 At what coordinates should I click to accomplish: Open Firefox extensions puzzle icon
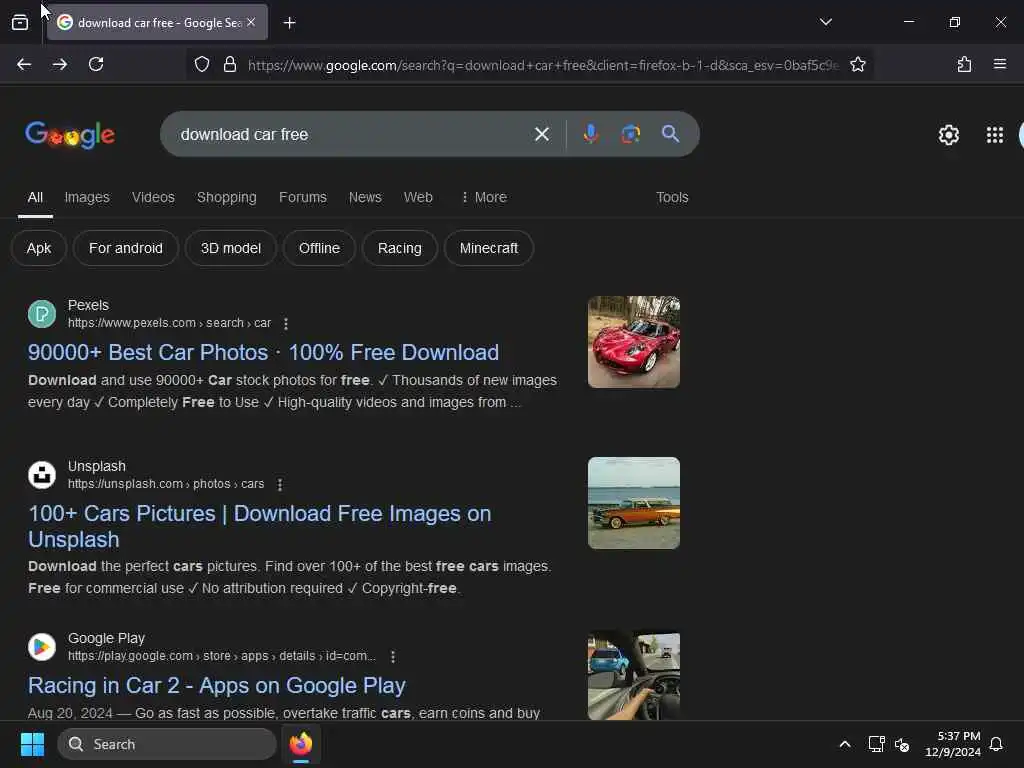coord(964,64)
